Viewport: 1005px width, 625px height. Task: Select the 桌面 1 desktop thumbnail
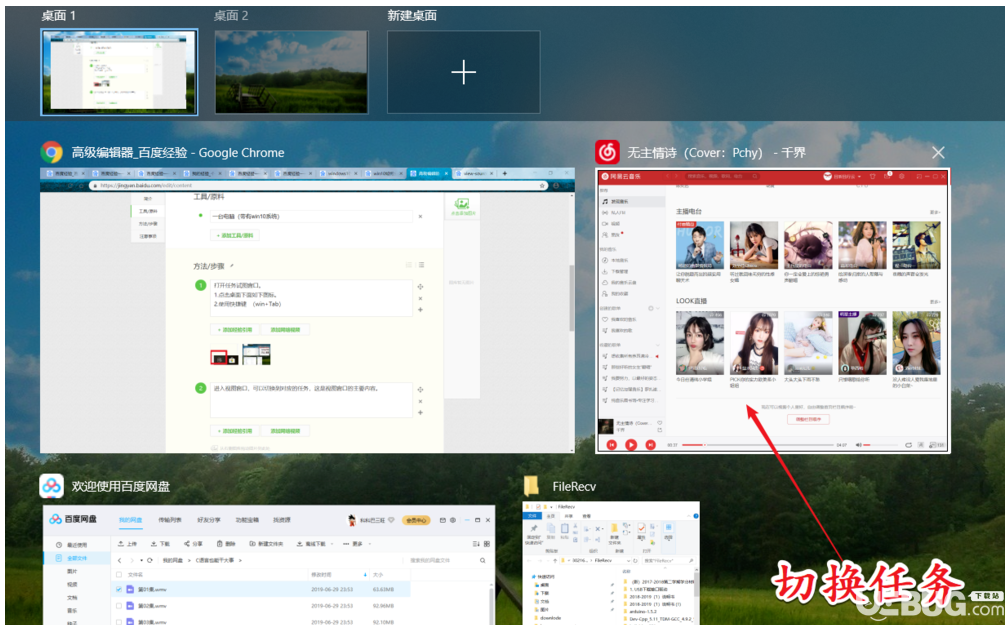coord(119,72)
